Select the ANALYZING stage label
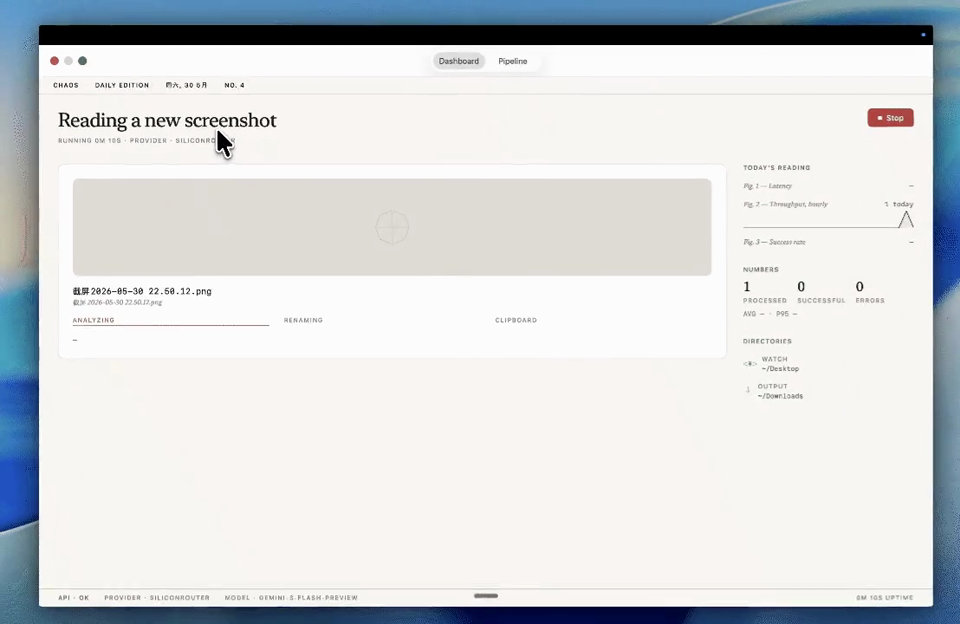This screenshot has height=624, width=960. tap(94, 320)
